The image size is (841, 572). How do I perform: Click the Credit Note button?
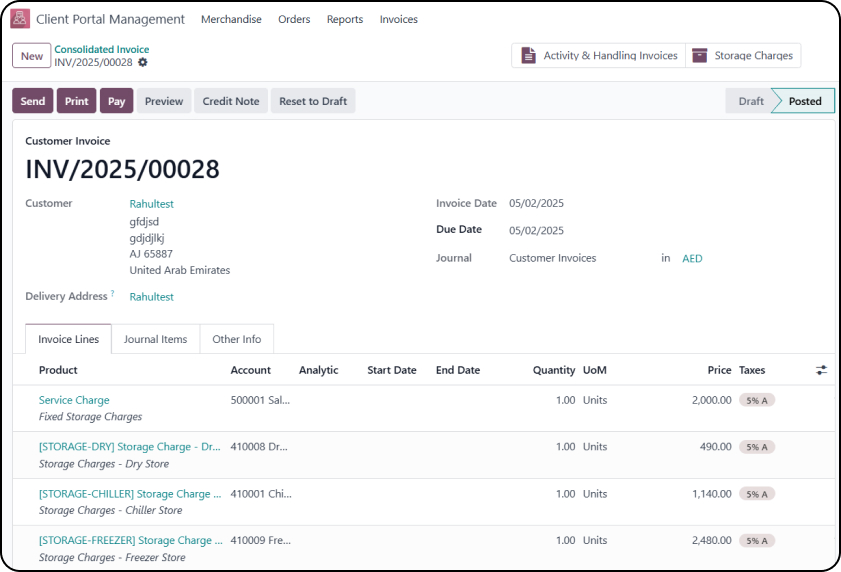(x=231, y=101)
